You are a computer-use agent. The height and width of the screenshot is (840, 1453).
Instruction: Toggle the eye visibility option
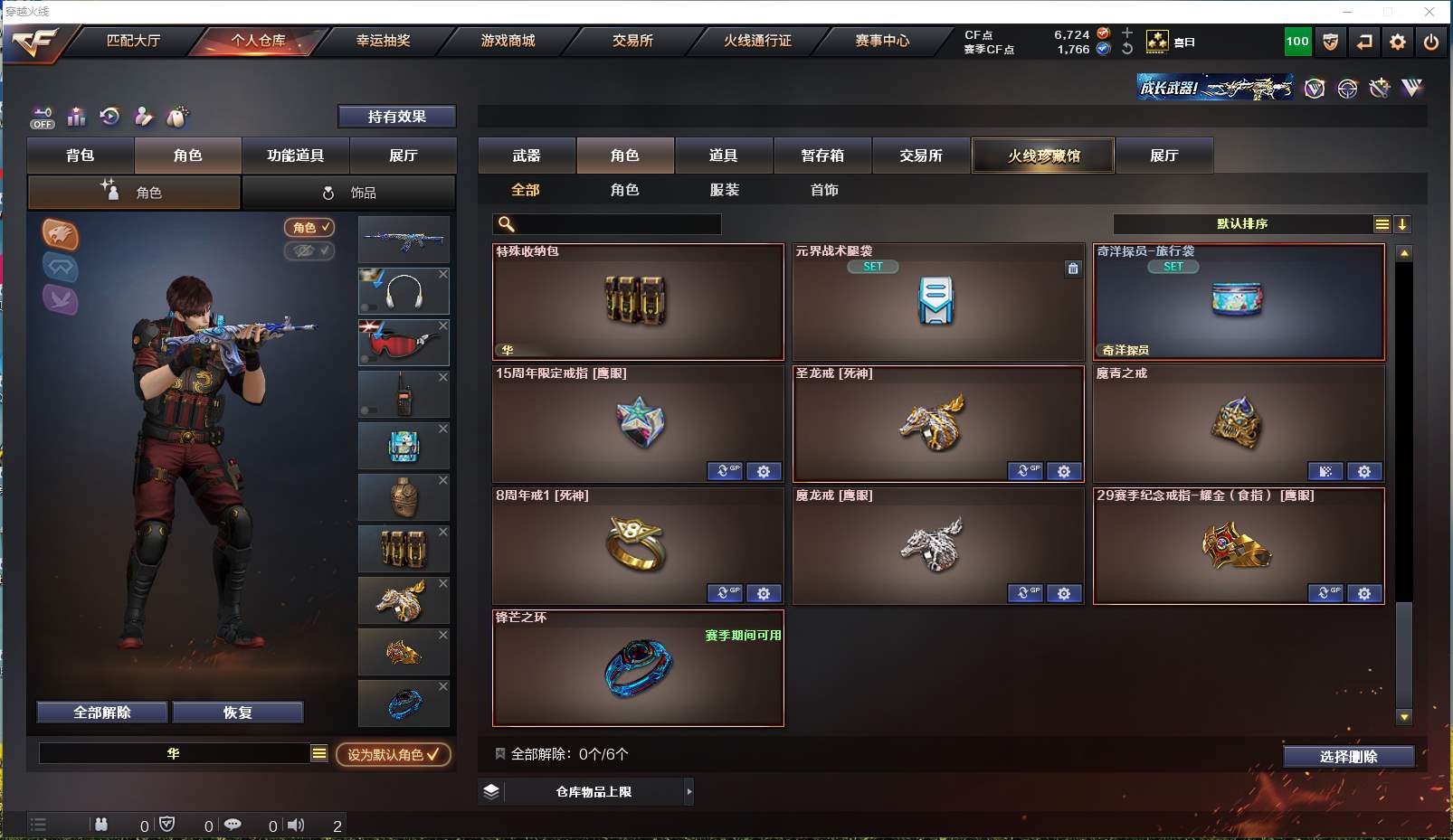pos(309,250)
